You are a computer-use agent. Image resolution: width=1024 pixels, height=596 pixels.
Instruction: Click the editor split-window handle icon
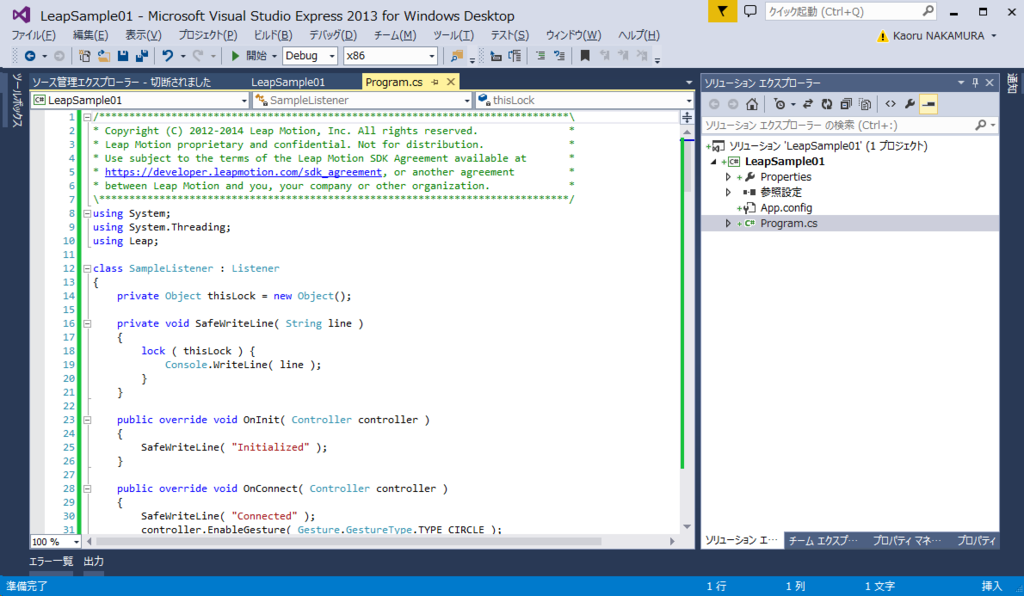pos(687,118)
